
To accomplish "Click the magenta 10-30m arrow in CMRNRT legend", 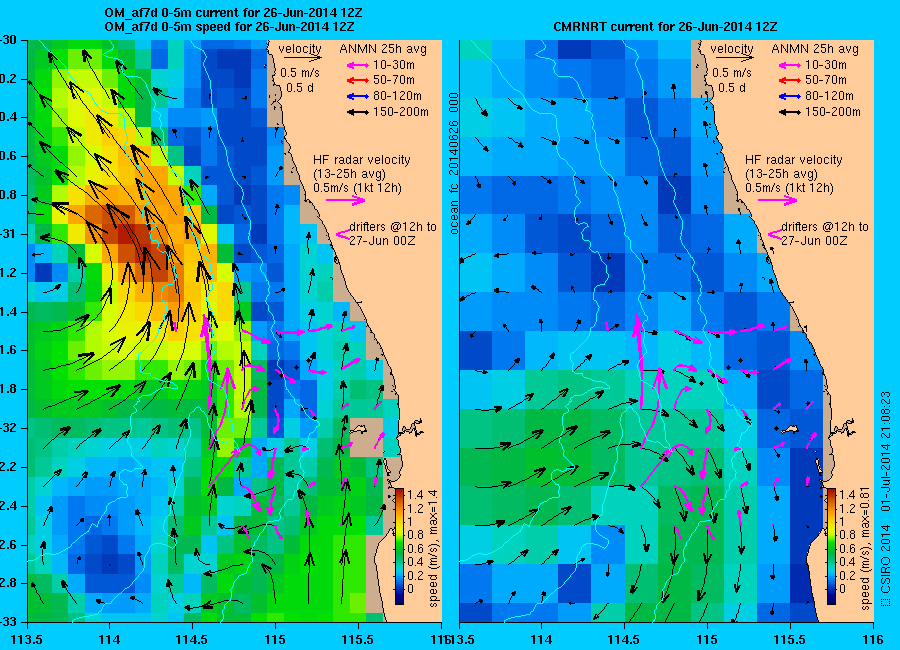I will coord(790,65).
